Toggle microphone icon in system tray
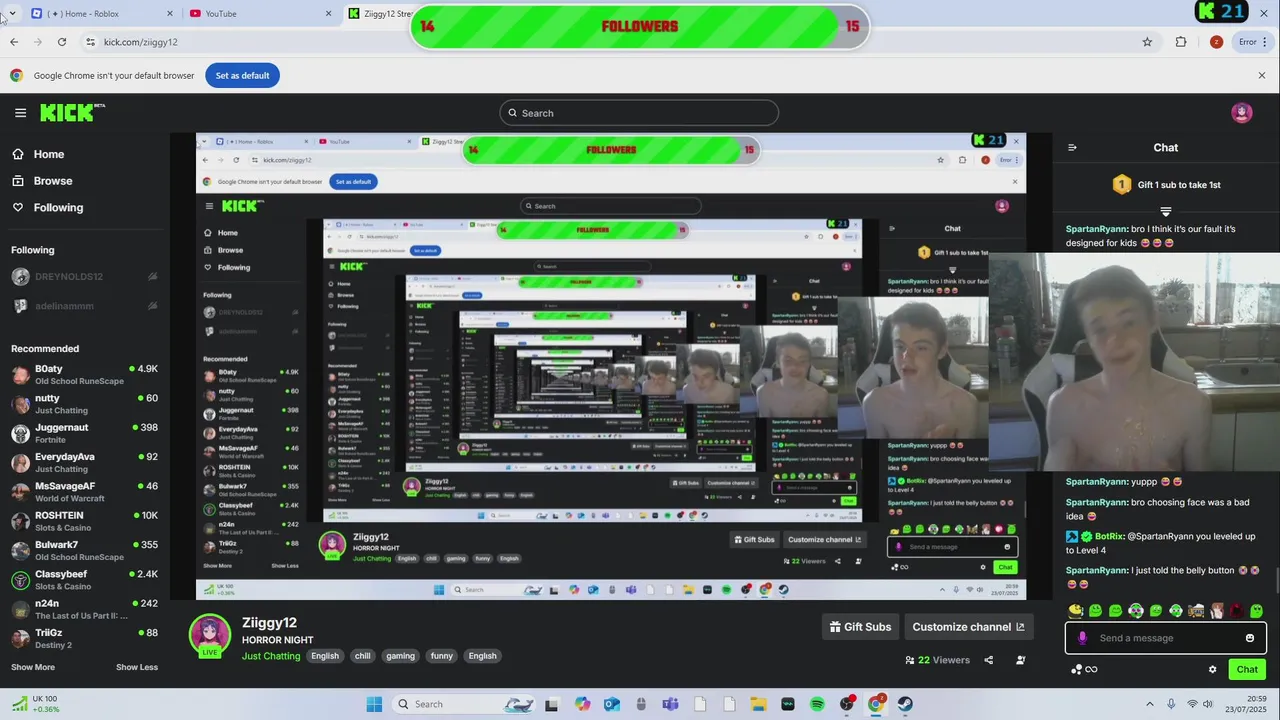Image resolution: width=1280 pixels, height=720 pixels. pyautogui.click(x=1171, y=704)
